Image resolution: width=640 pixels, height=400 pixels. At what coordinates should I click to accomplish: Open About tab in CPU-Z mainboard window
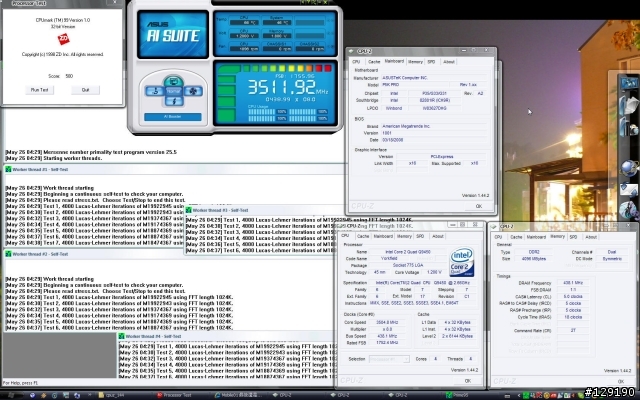(449, 62)
